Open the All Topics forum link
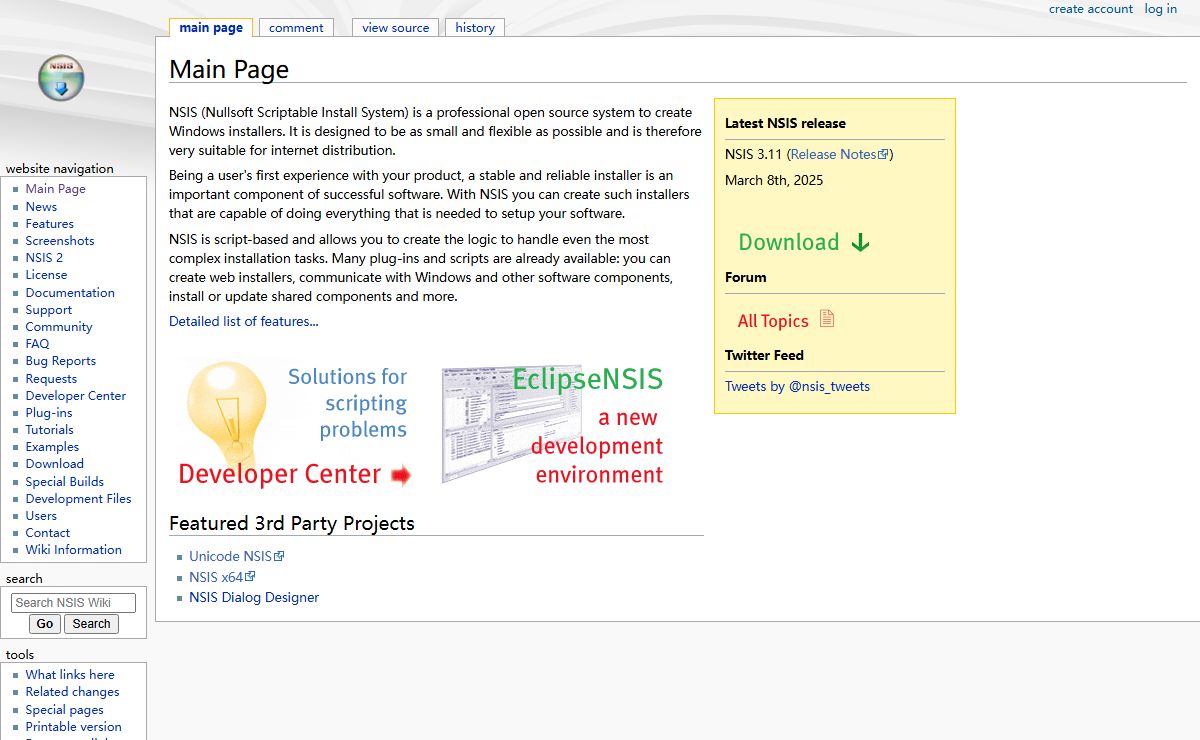Screen dimensions: 1200x740 [x=773, y=321]
